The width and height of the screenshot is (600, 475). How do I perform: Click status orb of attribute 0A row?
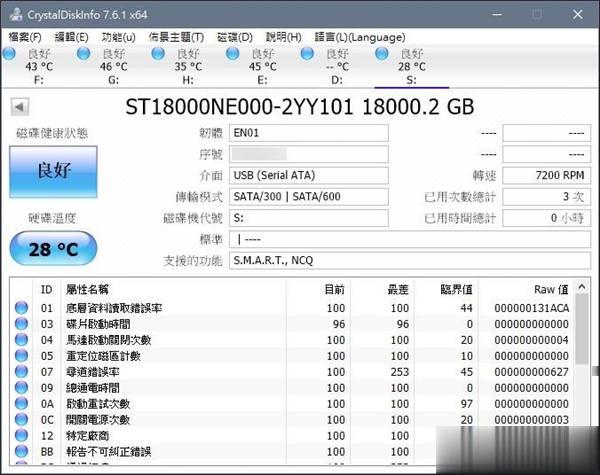tap(21, 403)
